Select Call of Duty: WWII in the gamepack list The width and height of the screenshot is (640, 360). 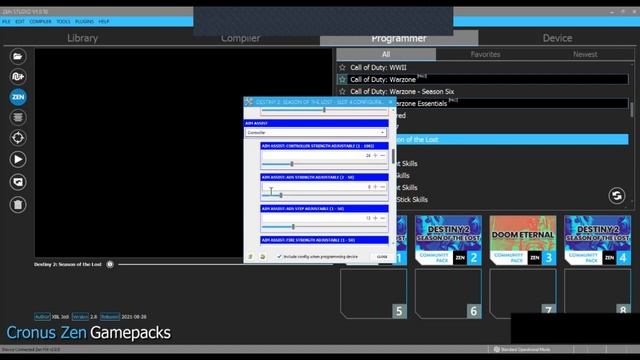482,67
